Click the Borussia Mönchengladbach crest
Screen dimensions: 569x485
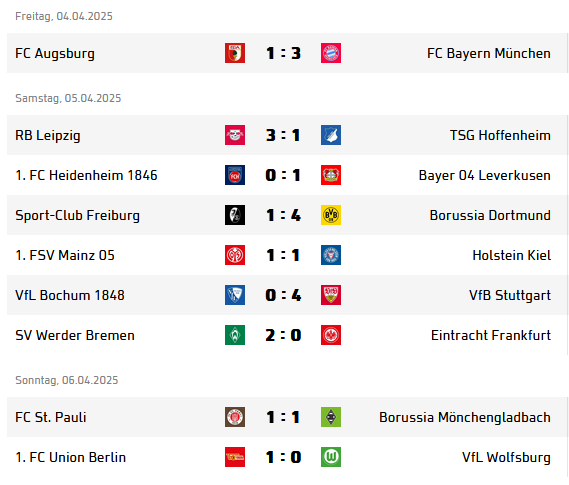pyautogui.click(x=331, y=417)
